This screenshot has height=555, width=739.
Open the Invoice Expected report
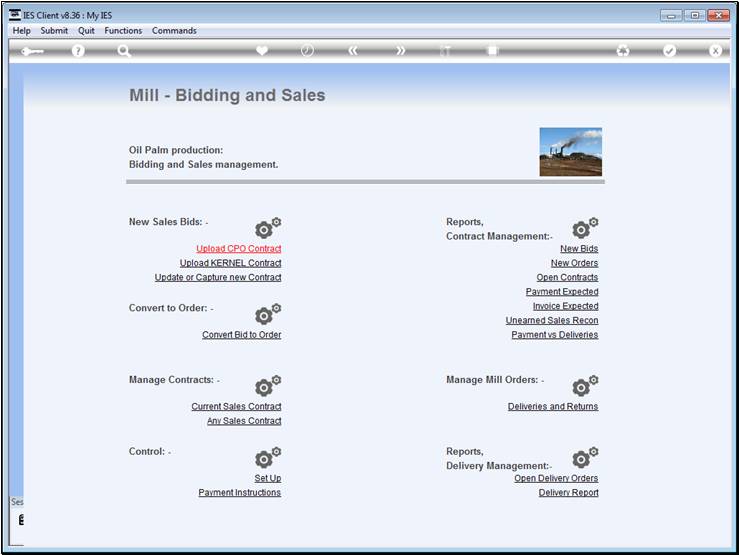[x=566, y=306]
